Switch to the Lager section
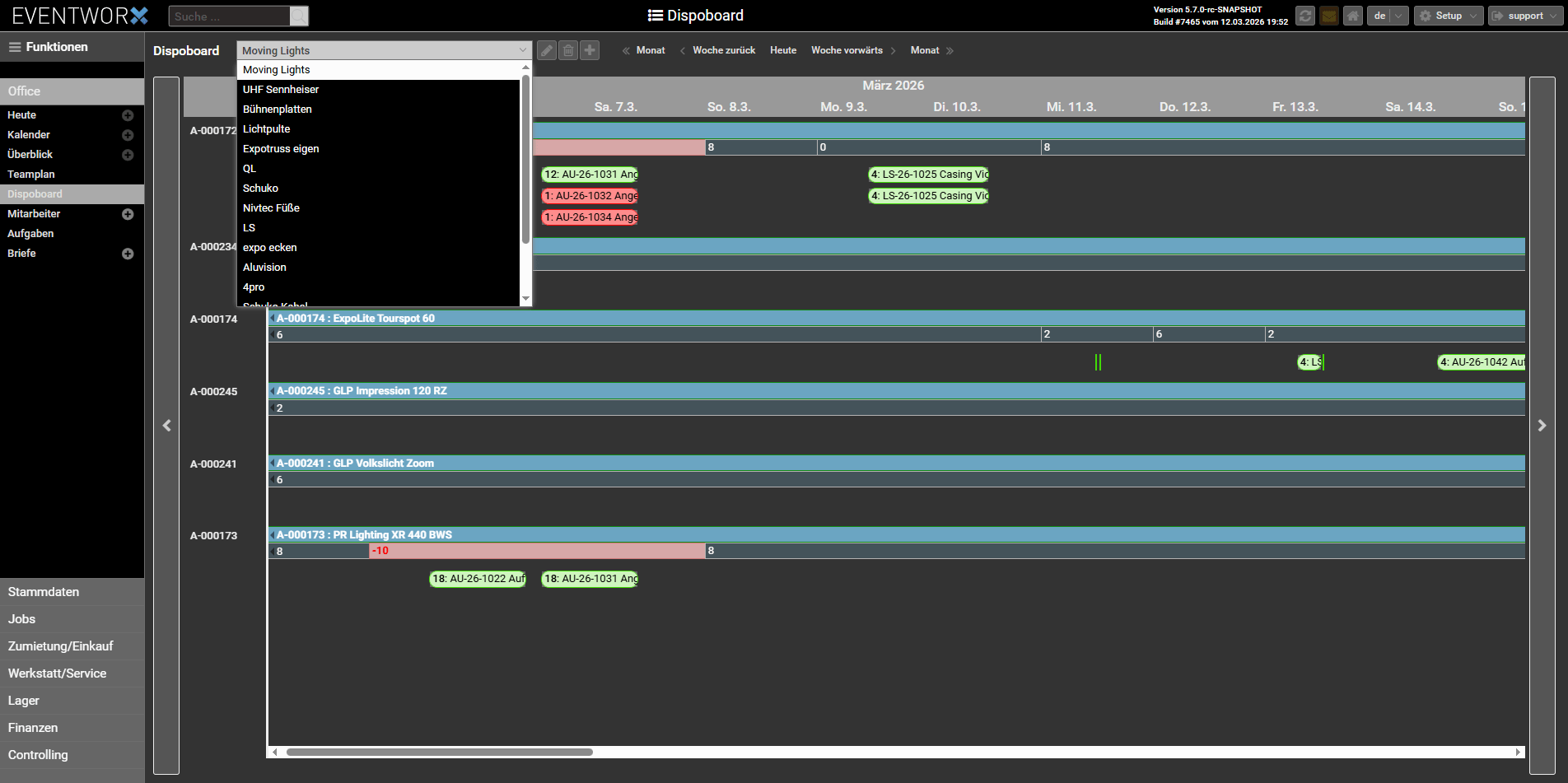1568x783 pixels. coord(24,701)
